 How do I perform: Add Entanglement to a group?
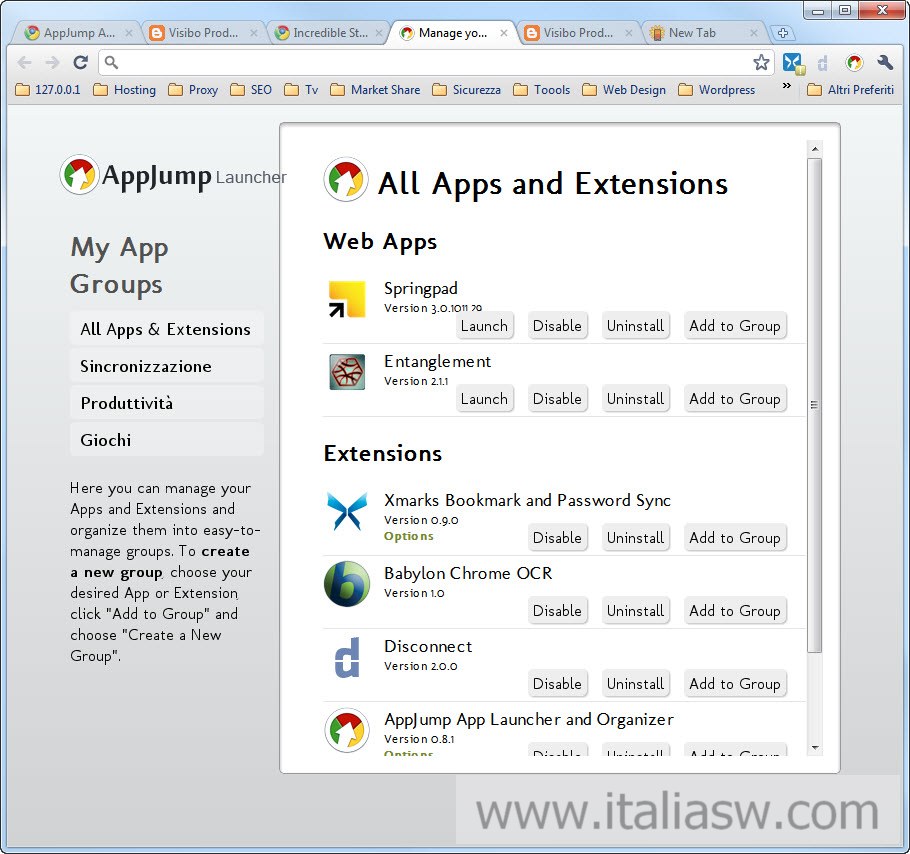(x=735, y=399)
